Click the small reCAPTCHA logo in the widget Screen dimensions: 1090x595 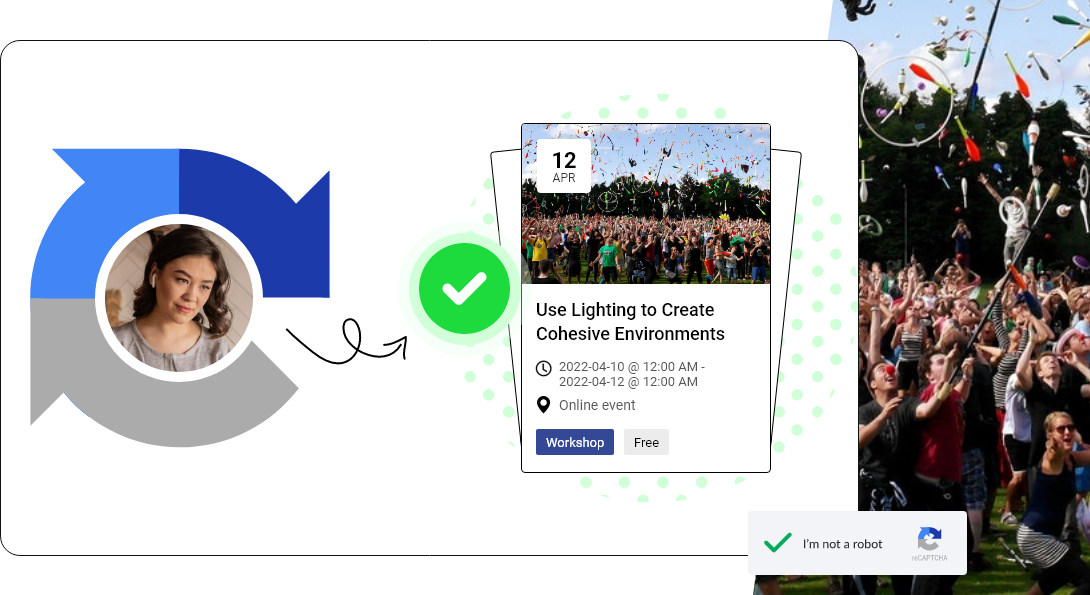tap(929, 539)
